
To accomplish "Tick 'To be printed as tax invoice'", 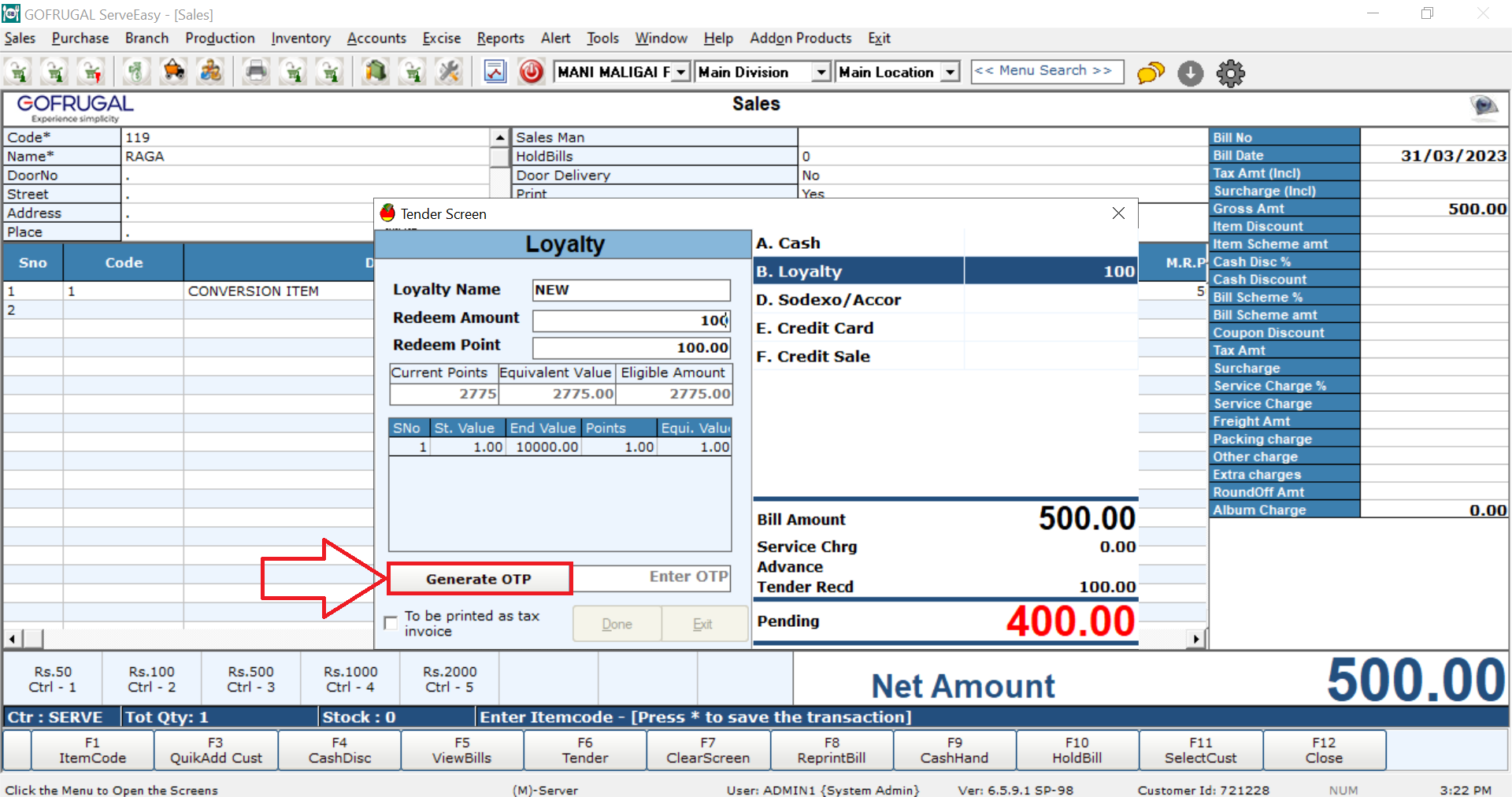I will (391, 623).
